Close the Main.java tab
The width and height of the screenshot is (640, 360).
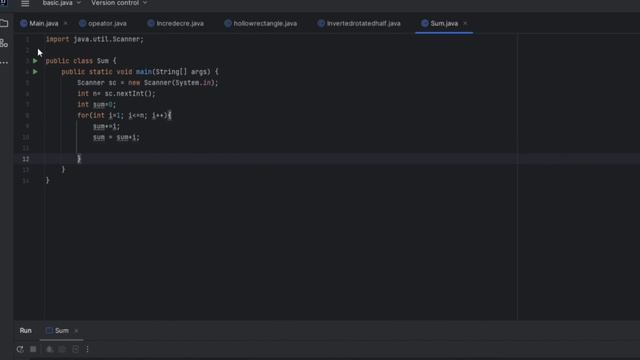(x=65, y=24)
